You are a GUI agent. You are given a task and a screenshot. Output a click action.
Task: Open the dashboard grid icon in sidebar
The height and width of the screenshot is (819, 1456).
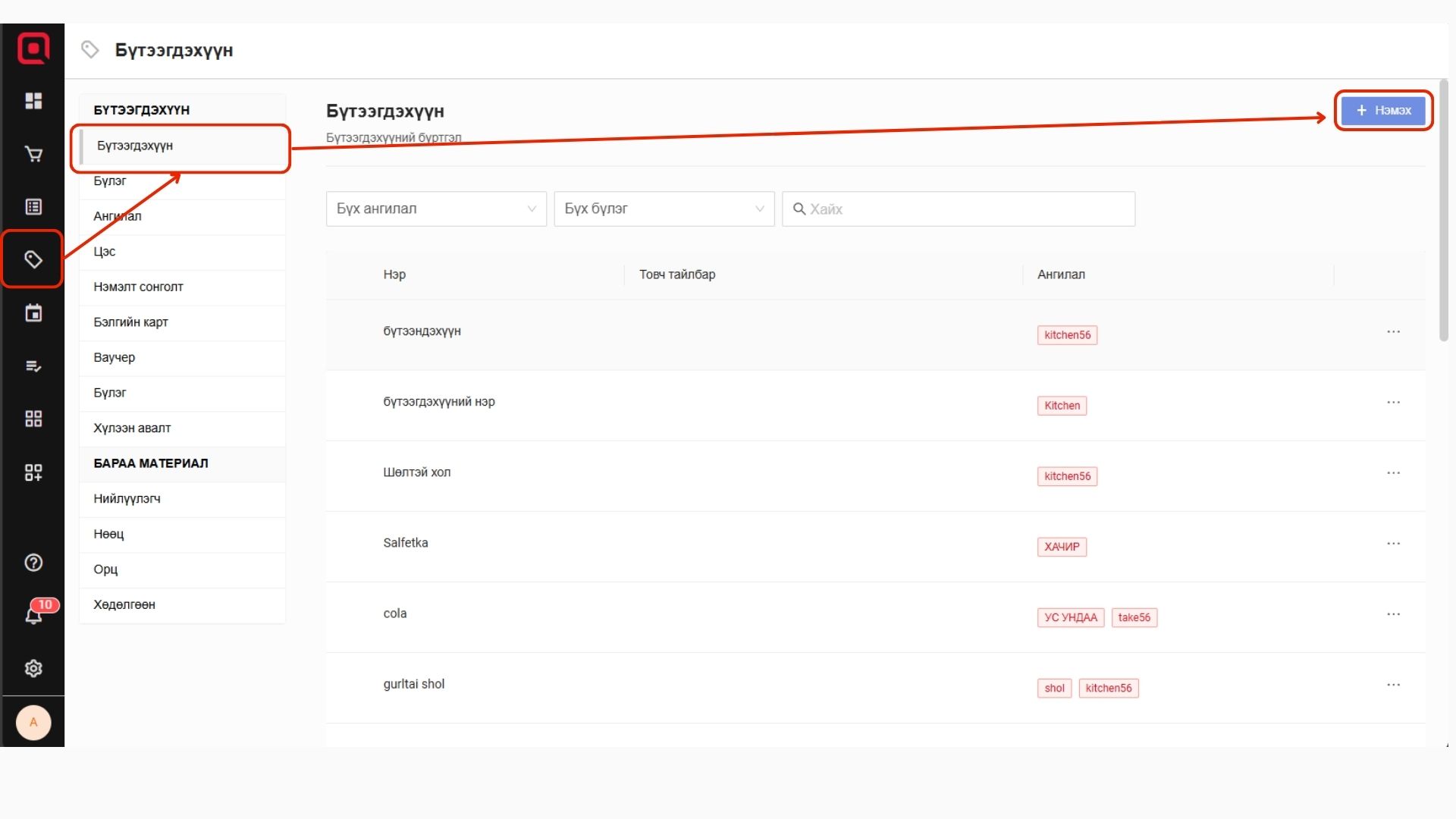coord(33,101)
